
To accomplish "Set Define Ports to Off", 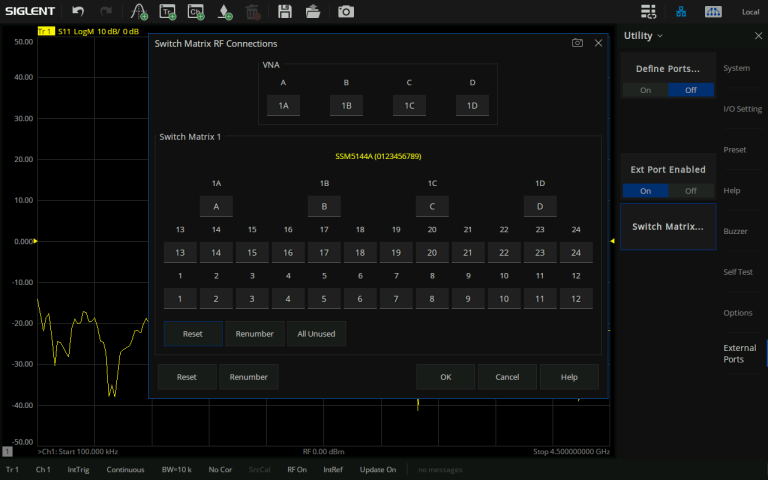I will coord(690,90).
